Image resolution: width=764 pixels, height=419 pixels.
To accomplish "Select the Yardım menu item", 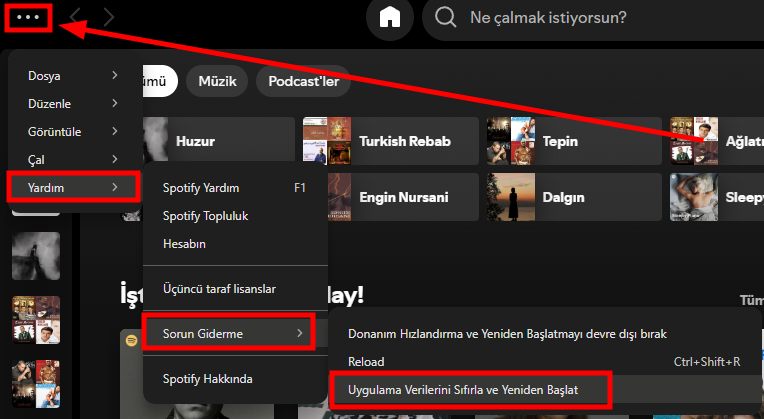I will tap(75, 187).
